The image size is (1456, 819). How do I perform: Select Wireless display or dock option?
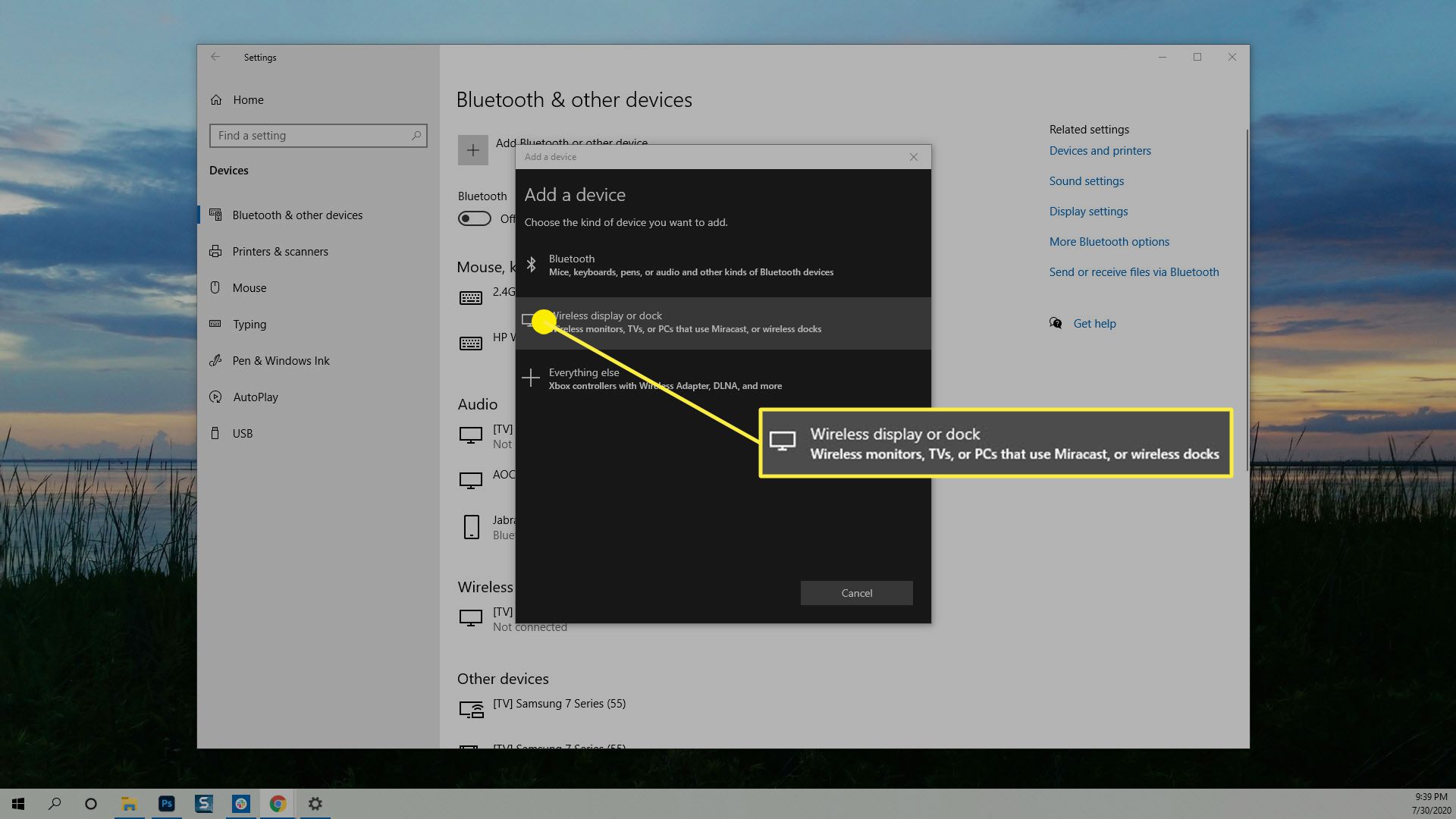click(723, 322)
